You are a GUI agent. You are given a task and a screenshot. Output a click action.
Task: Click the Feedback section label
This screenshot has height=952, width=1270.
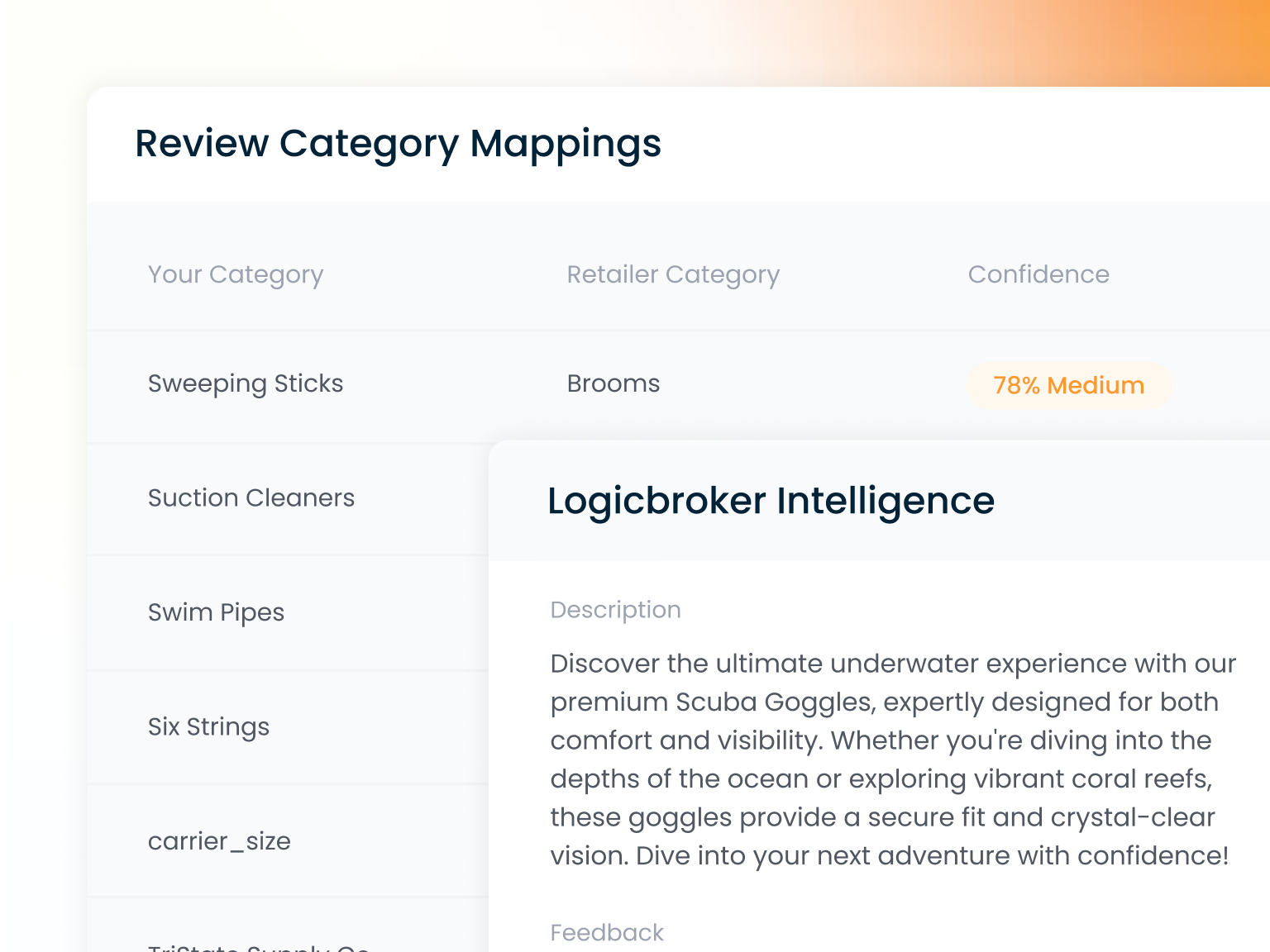(607, 933)
